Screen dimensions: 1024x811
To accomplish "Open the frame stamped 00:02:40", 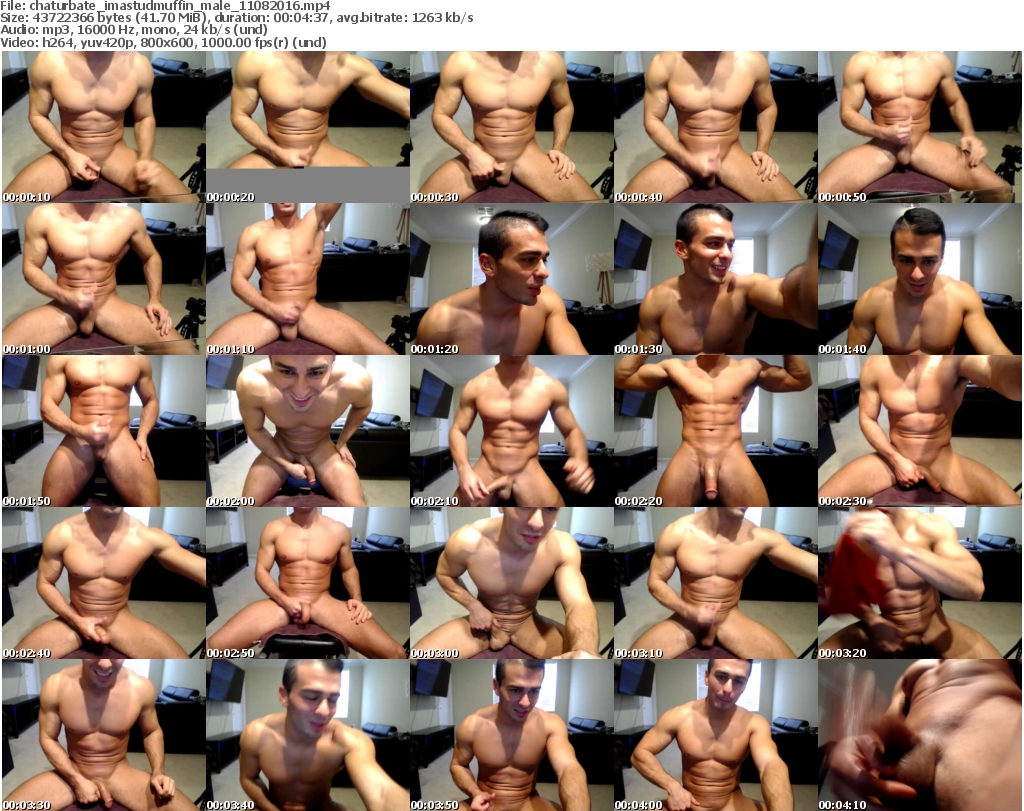I will pyautogui.click(x=104, y=583).
